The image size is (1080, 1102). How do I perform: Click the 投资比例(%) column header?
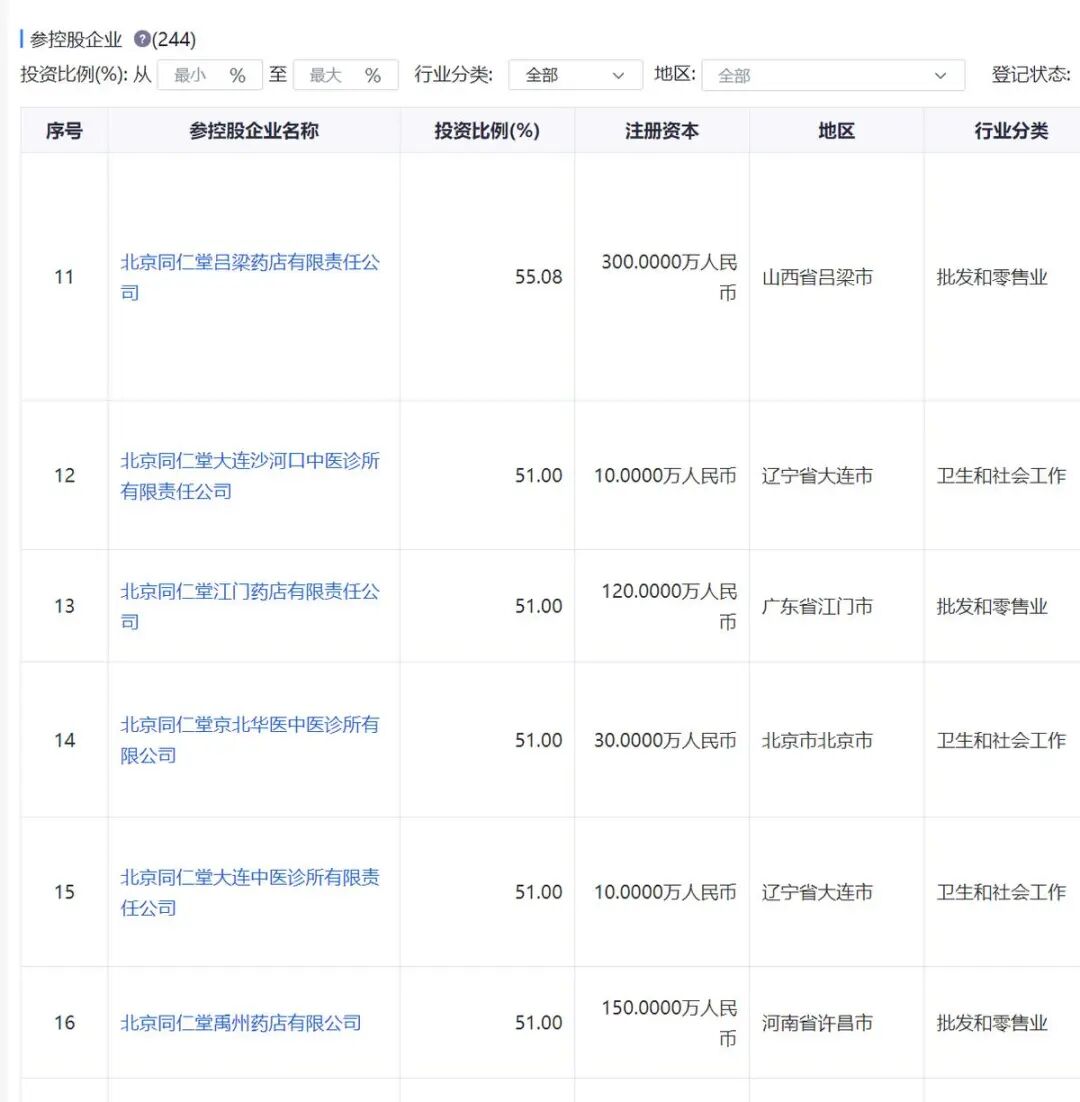point(487,131)
